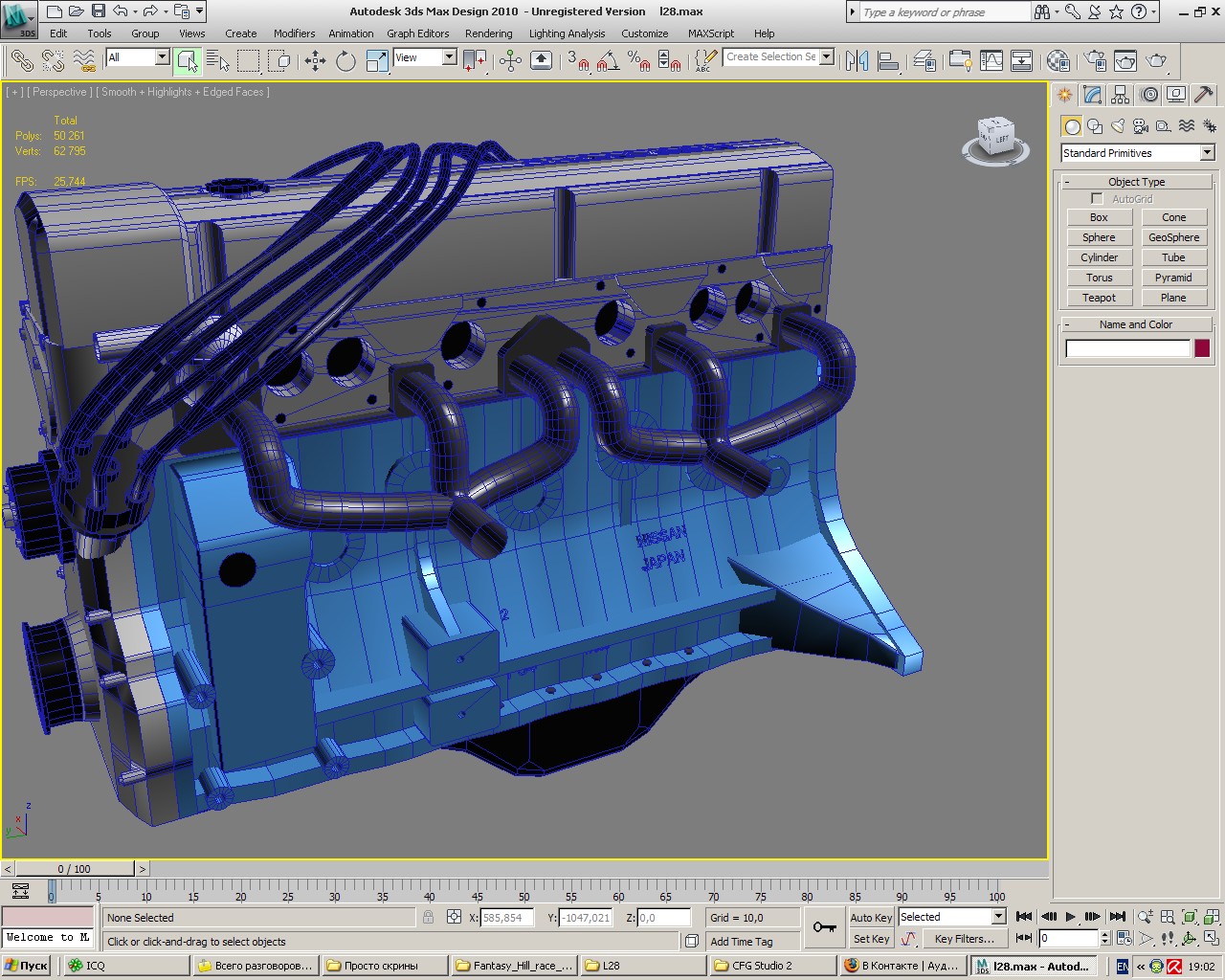Screen dimensions: 1225x980
Task: Open Edit Named Selection Sets
Action: pyautogui.click(x=704, y=60)
